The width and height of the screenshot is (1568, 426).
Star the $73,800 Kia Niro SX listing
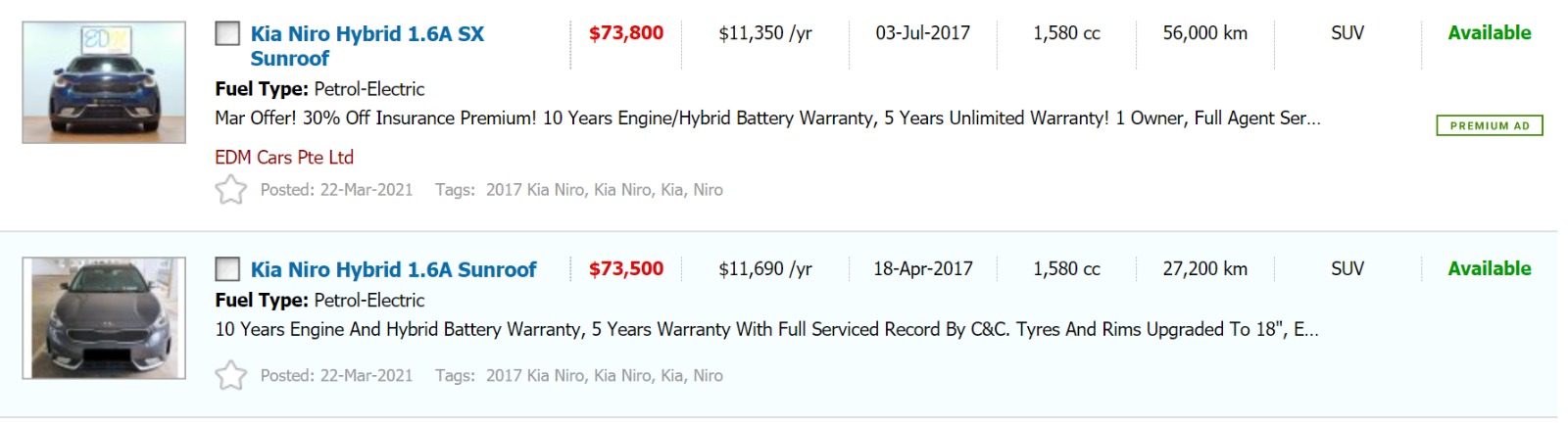230,189
